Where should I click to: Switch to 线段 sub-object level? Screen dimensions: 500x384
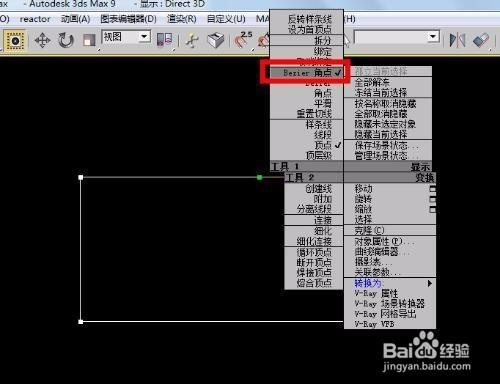pyautogui.click(x=323, y=135)
